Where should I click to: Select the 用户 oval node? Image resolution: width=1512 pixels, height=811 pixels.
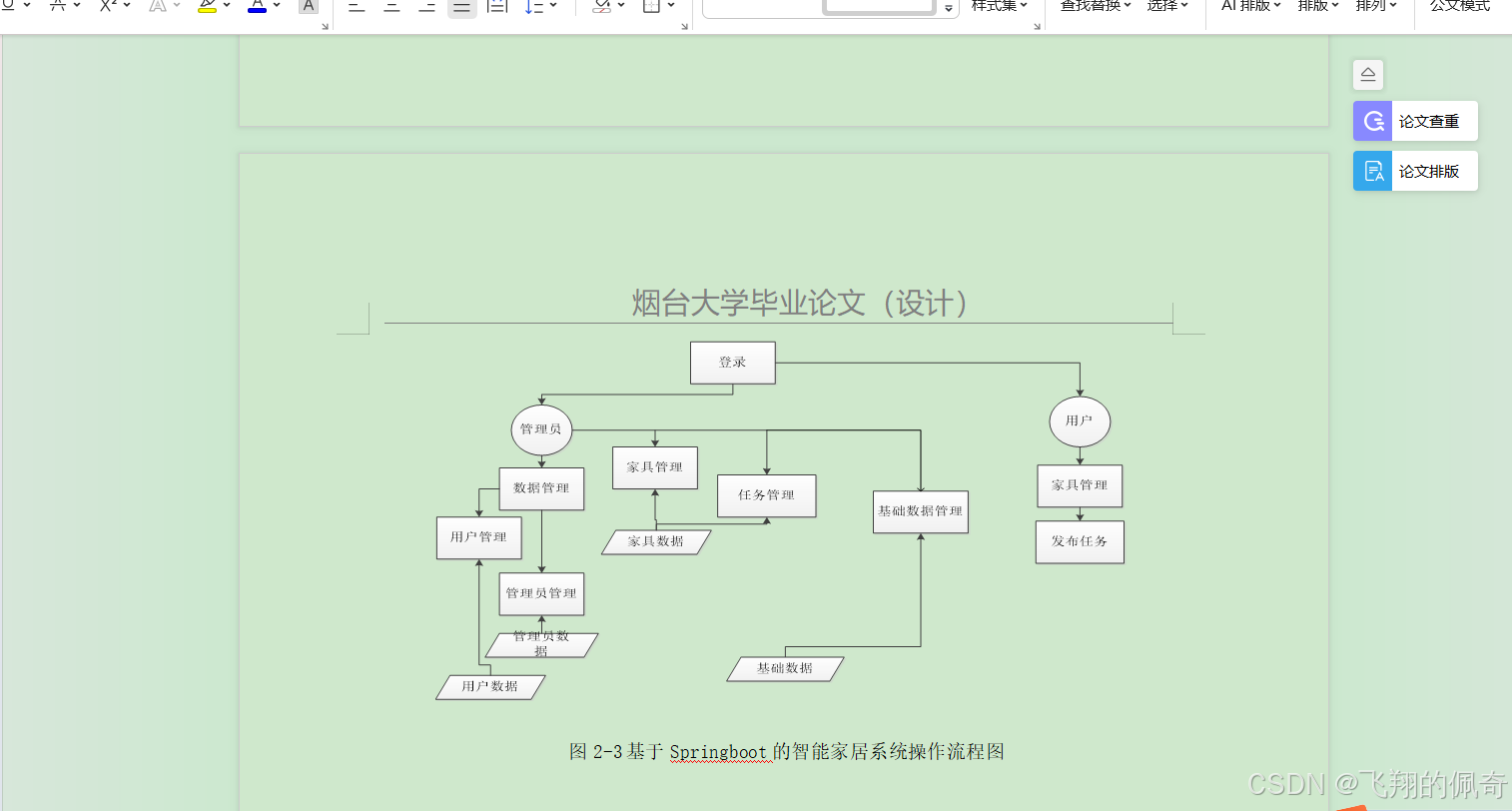click(1080, 421)
